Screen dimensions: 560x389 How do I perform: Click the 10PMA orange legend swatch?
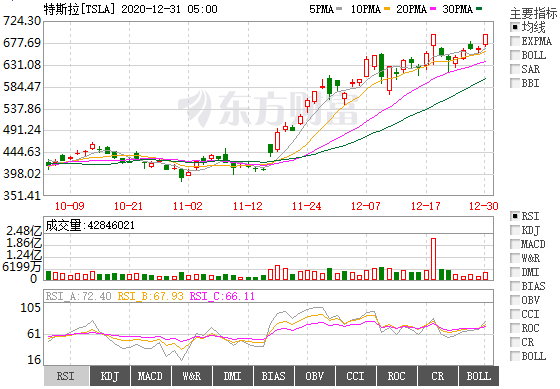pos(387,9)
